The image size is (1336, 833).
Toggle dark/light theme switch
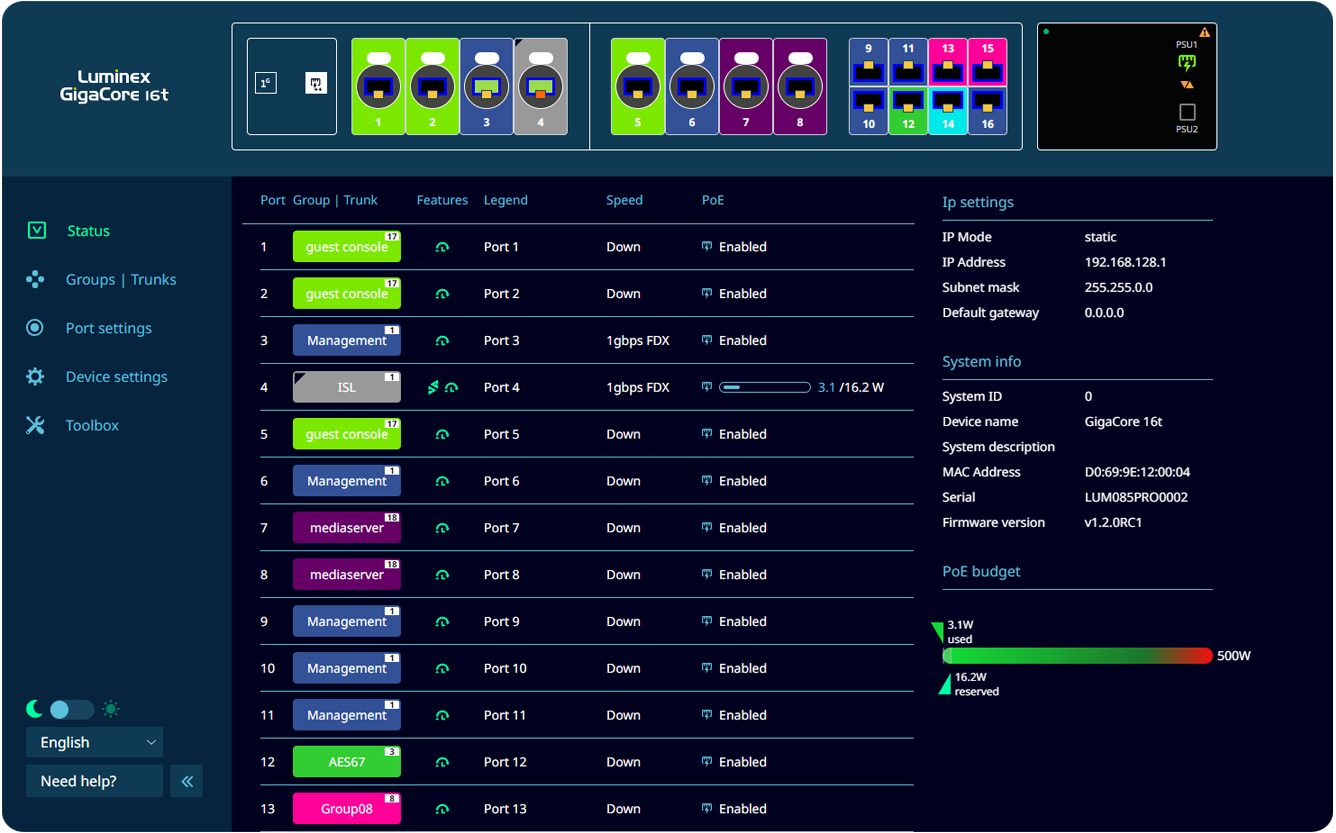71,710
